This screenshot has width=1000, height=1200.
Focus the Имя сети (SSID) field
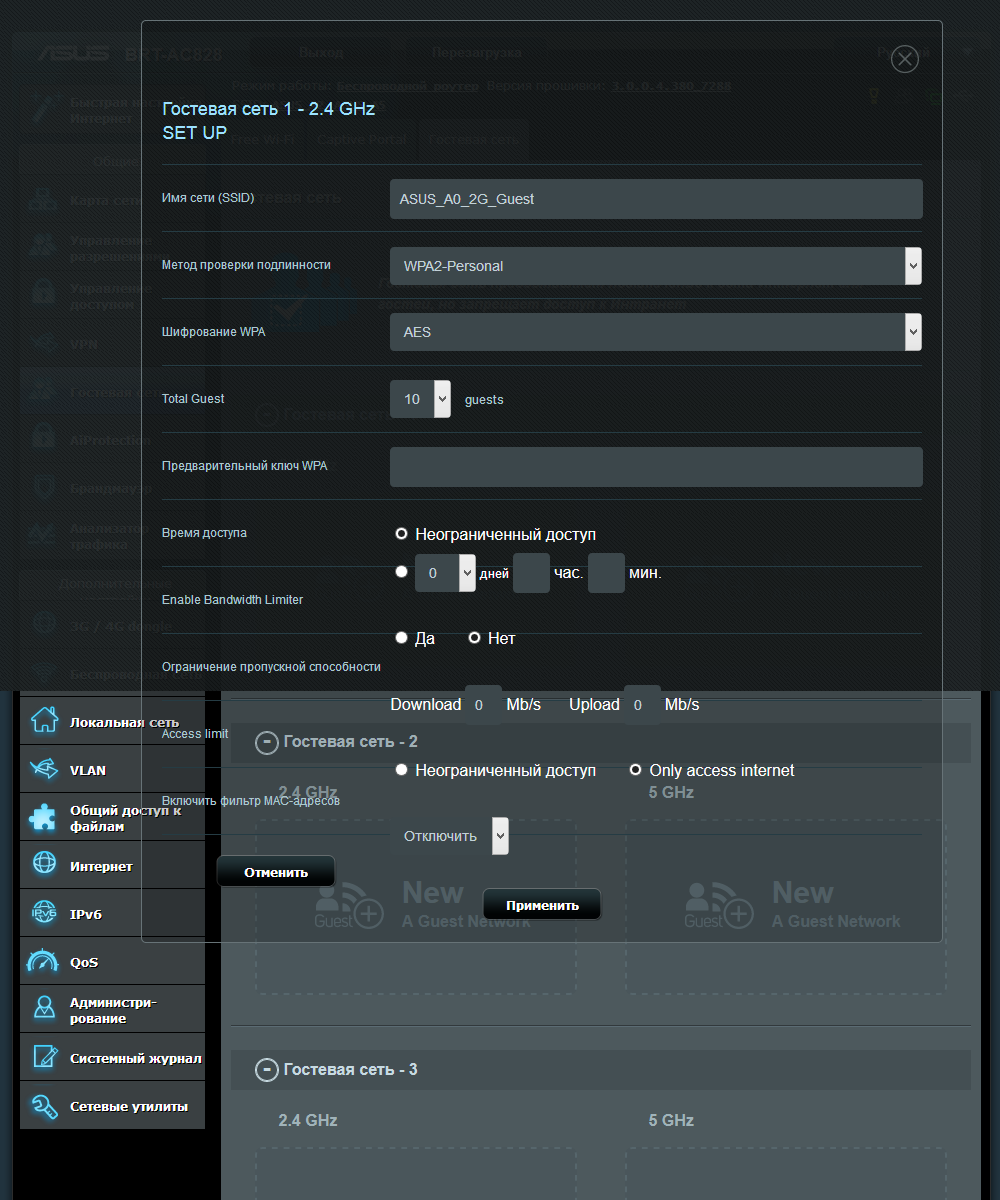[655, 199]
